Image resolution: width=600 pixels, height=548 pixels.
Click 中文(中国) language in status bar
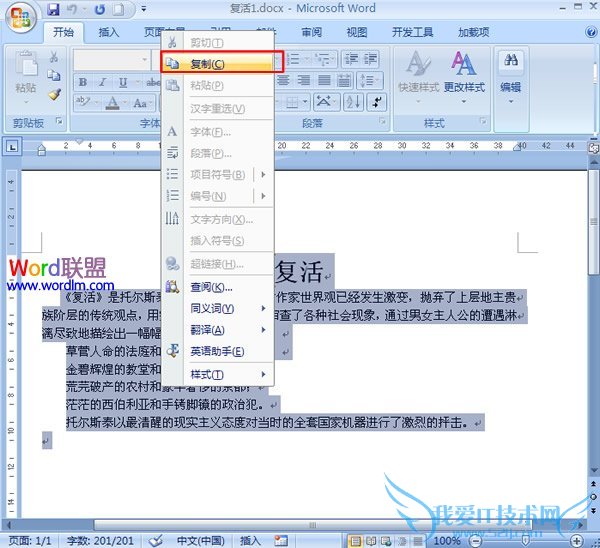pyautogui.click(x=201, y=541)
